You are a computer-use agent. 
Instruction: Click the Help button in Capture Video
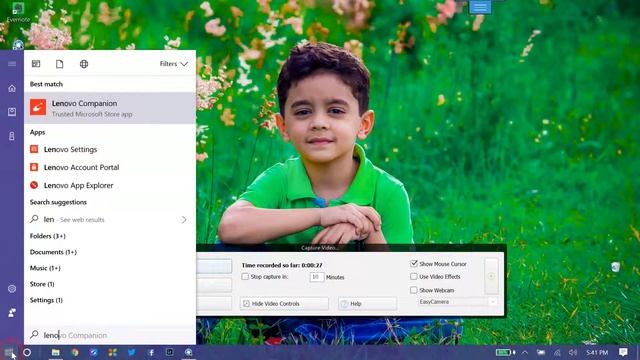click(x=367, y=304)
